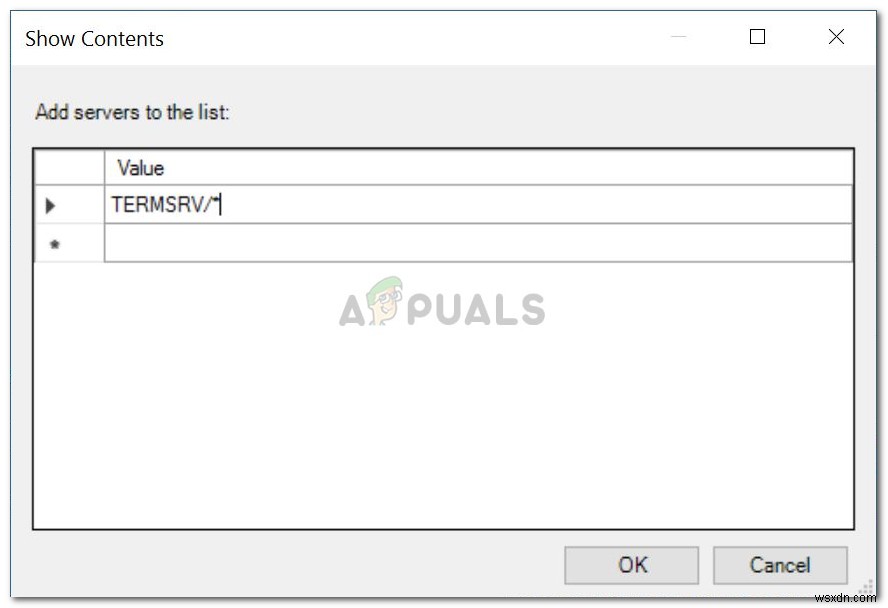Click the empty new-row value cell

[x=479, y=243]
